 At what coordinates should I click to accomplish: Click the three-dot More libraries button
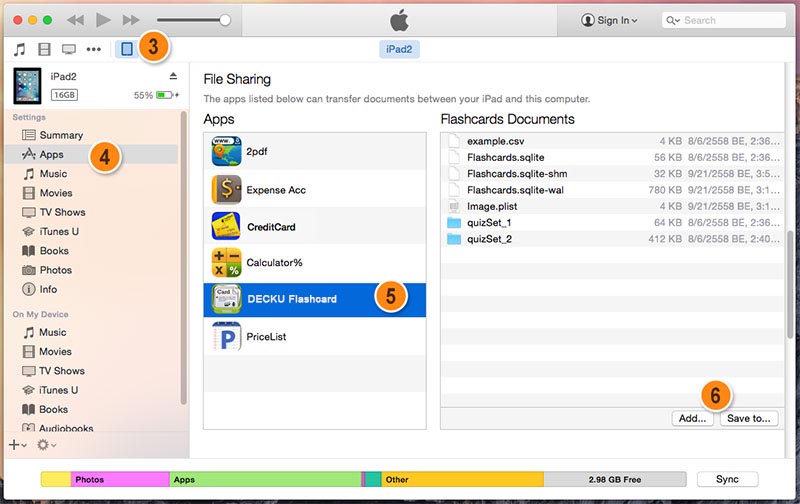pos(93,49)
